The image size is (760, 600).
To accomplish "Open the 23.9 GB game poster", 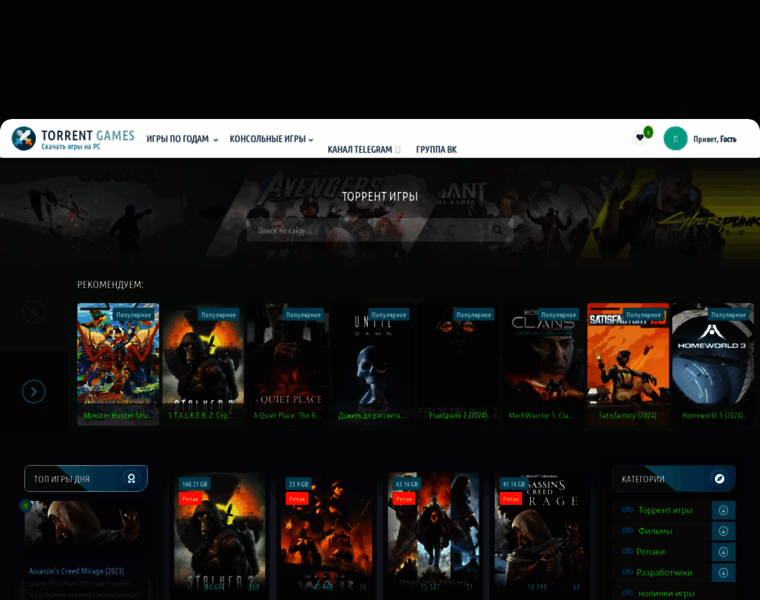I will pos(327,533).
